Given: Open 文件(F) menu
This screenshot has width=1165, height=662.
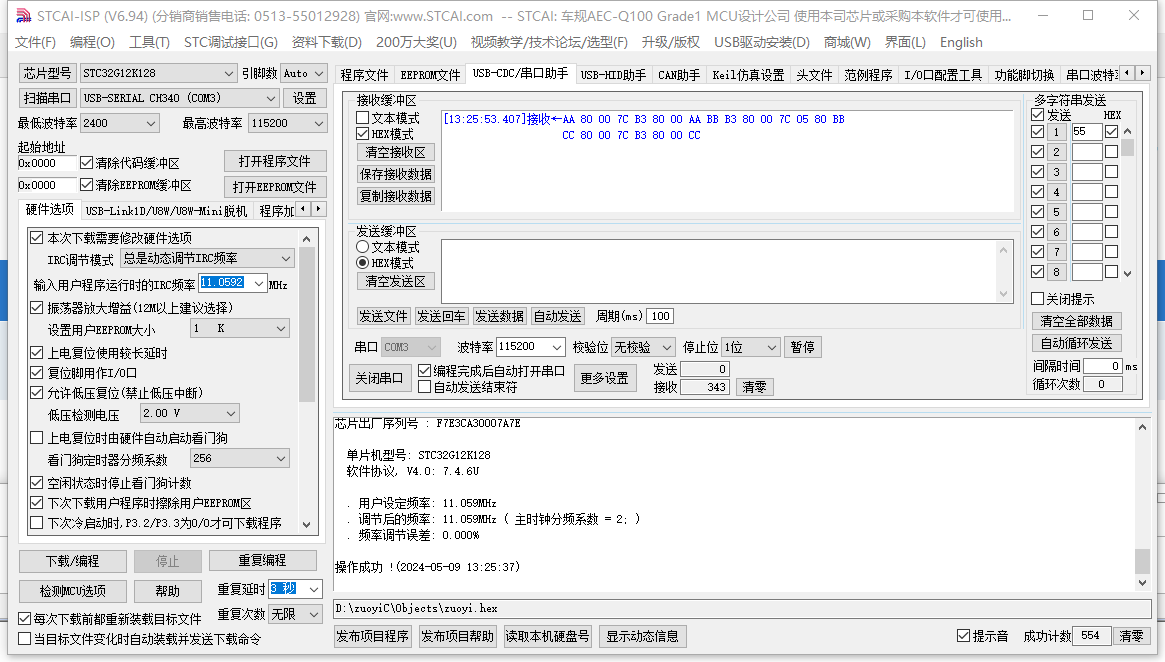Looking at the screenshot, I should pos(35,42).
